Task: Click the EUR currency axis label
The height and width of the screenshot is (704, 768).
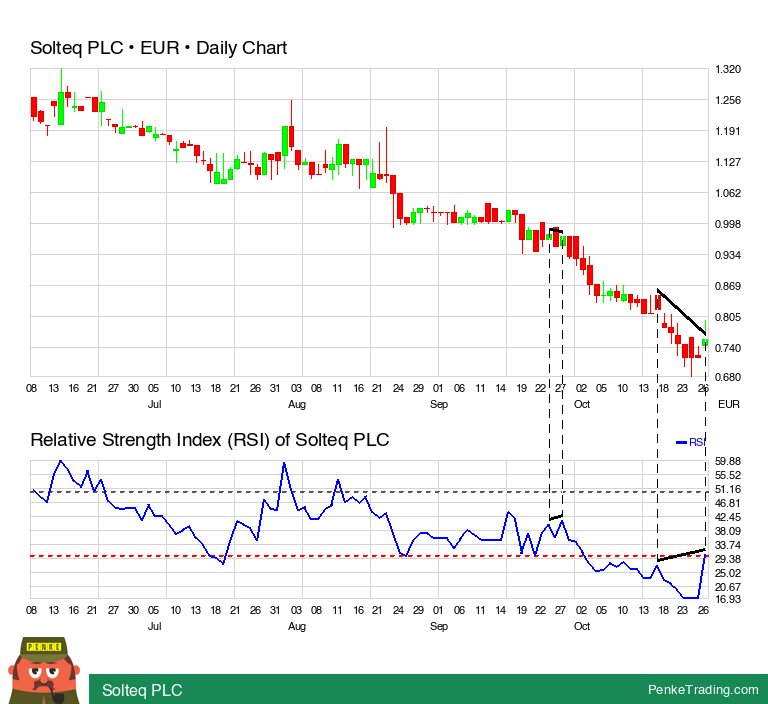Action: click(x=729, y=404)
